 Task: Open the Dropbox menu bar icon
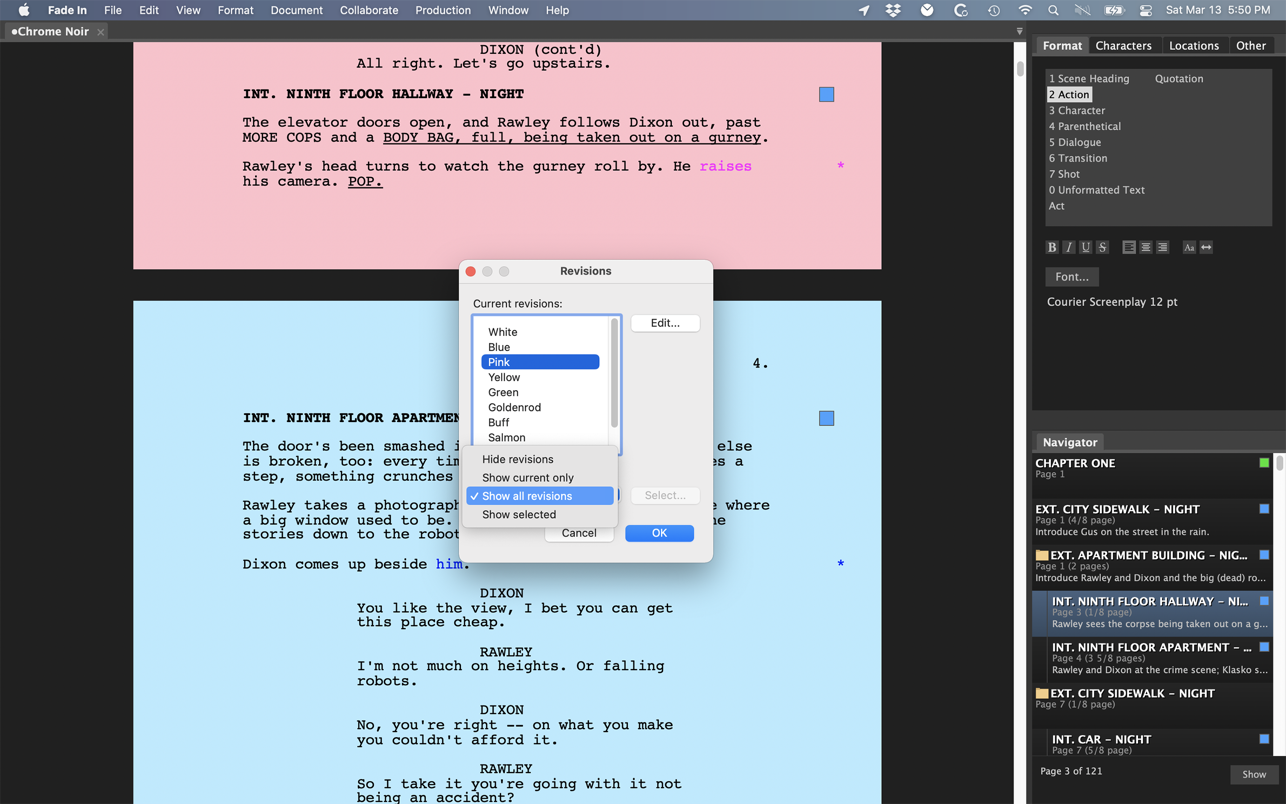click(893, 10)
